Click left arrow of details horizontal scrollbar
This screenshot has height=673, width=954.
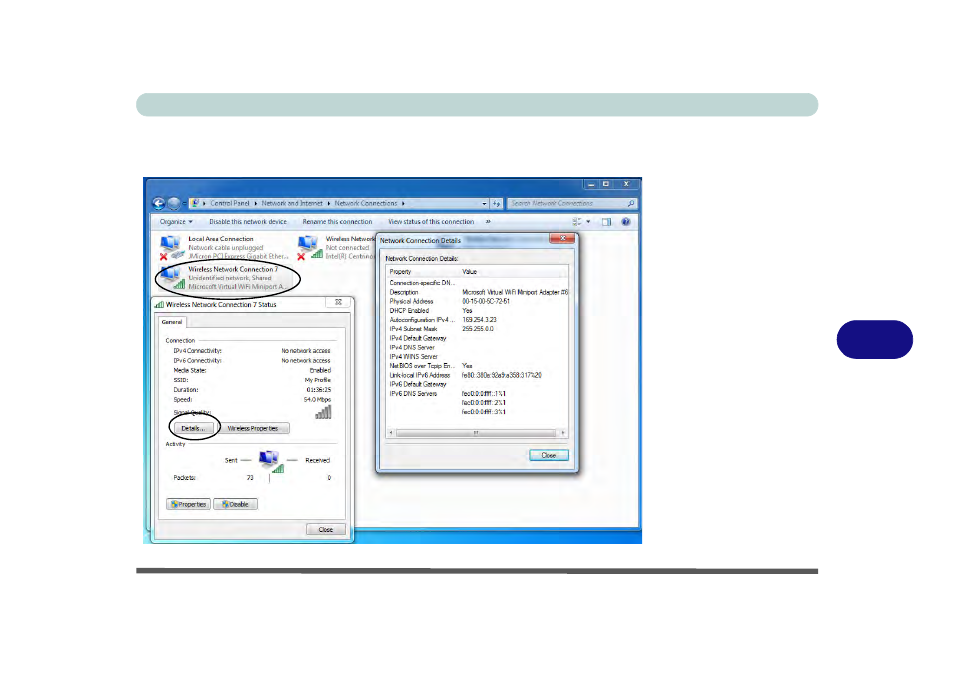tap(391, 433)
